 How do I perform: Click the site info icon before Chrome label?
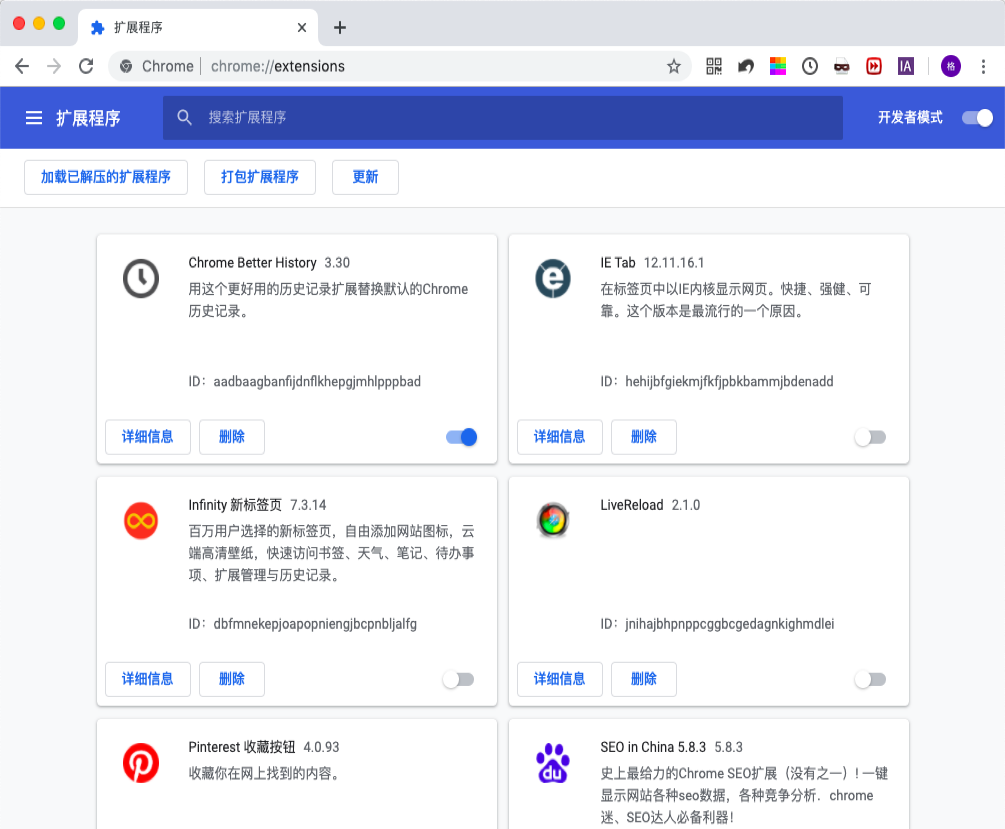click(x=126, y=66)
